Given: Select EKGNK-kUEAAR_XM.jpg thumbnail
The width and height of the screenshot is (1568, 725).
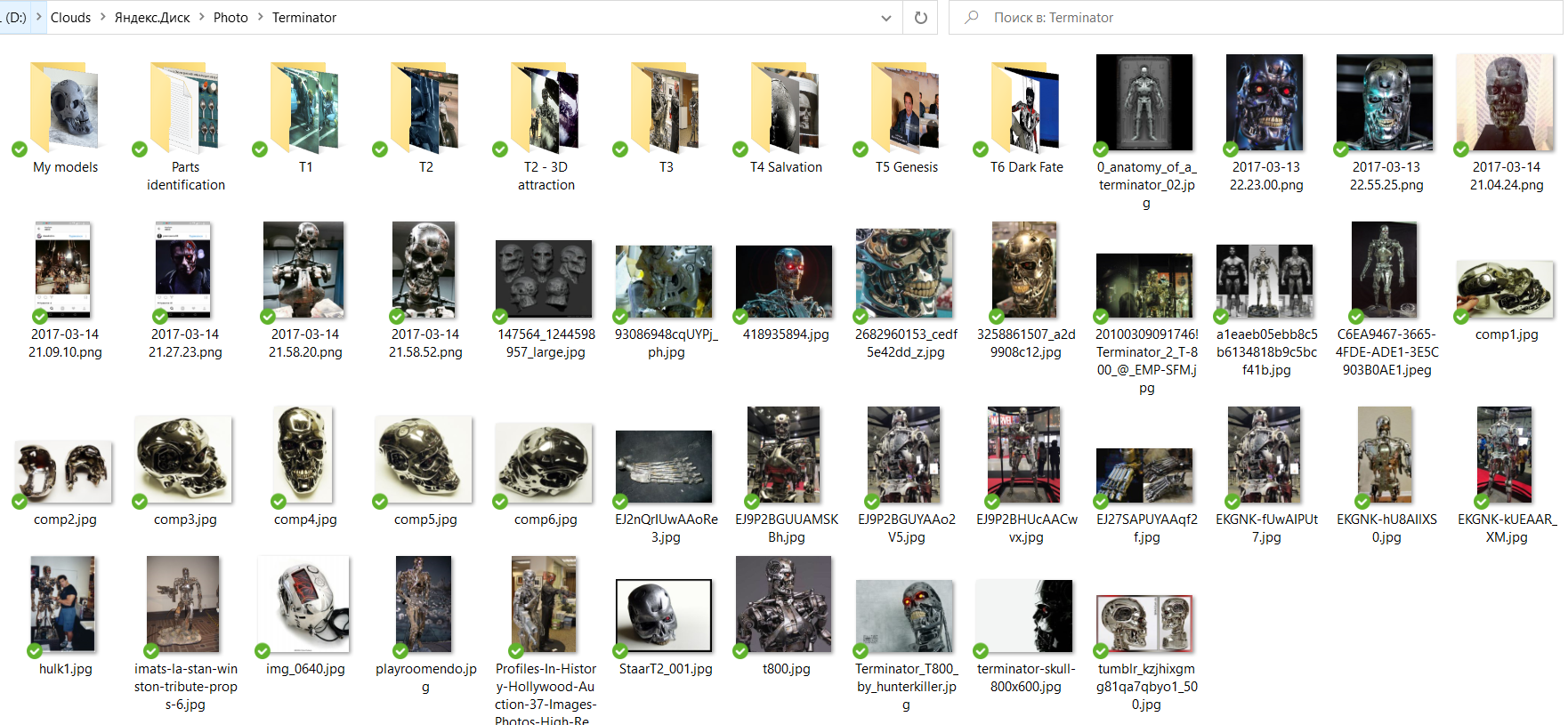Looking at the screenshot, I should (1505, 455).
